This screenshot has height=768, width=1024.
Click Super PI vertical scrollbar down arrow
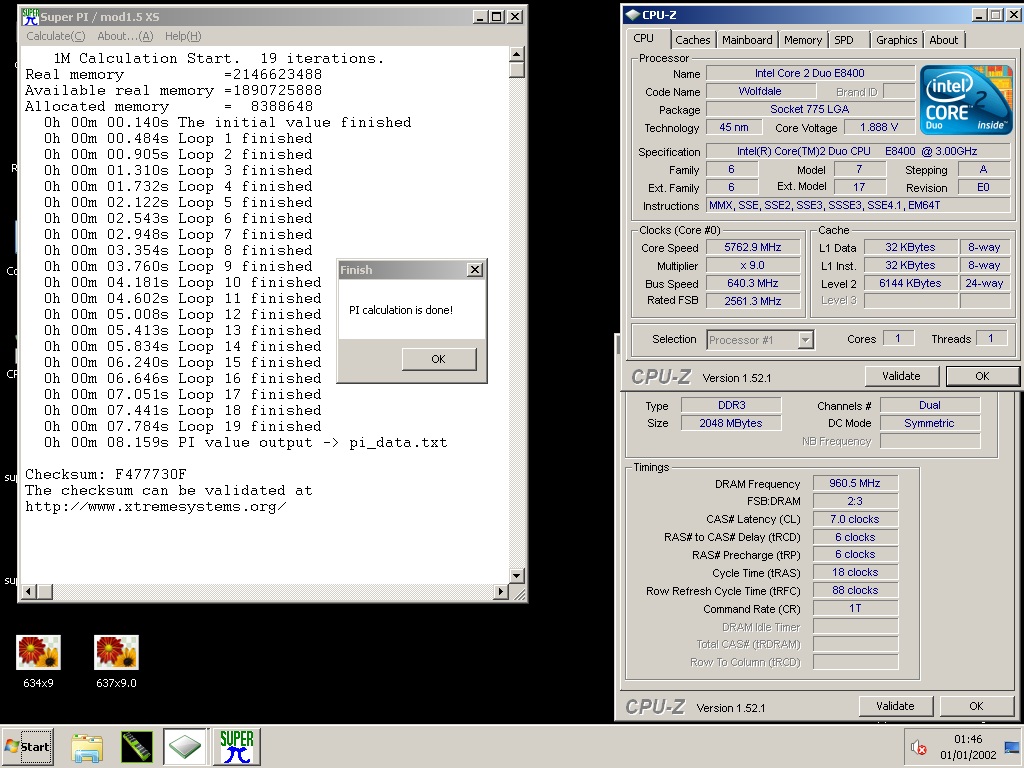coord(517,575)
